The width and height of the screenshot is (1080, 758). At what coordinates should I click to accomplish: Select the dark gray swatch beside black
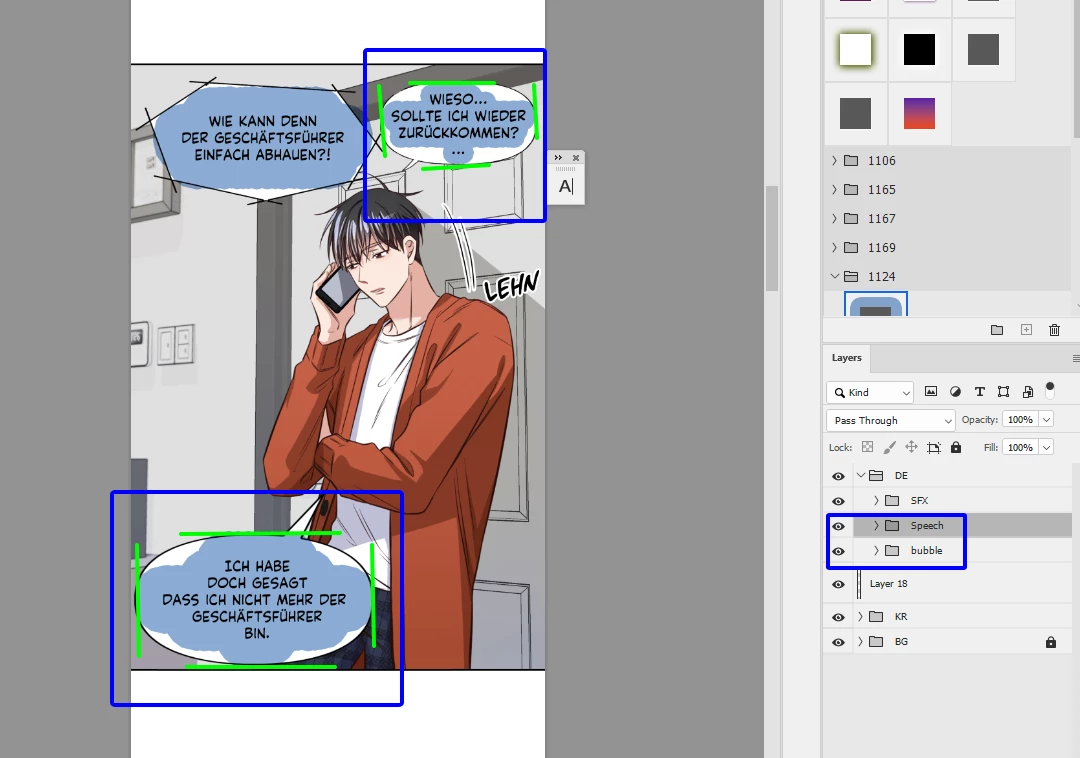983,50
